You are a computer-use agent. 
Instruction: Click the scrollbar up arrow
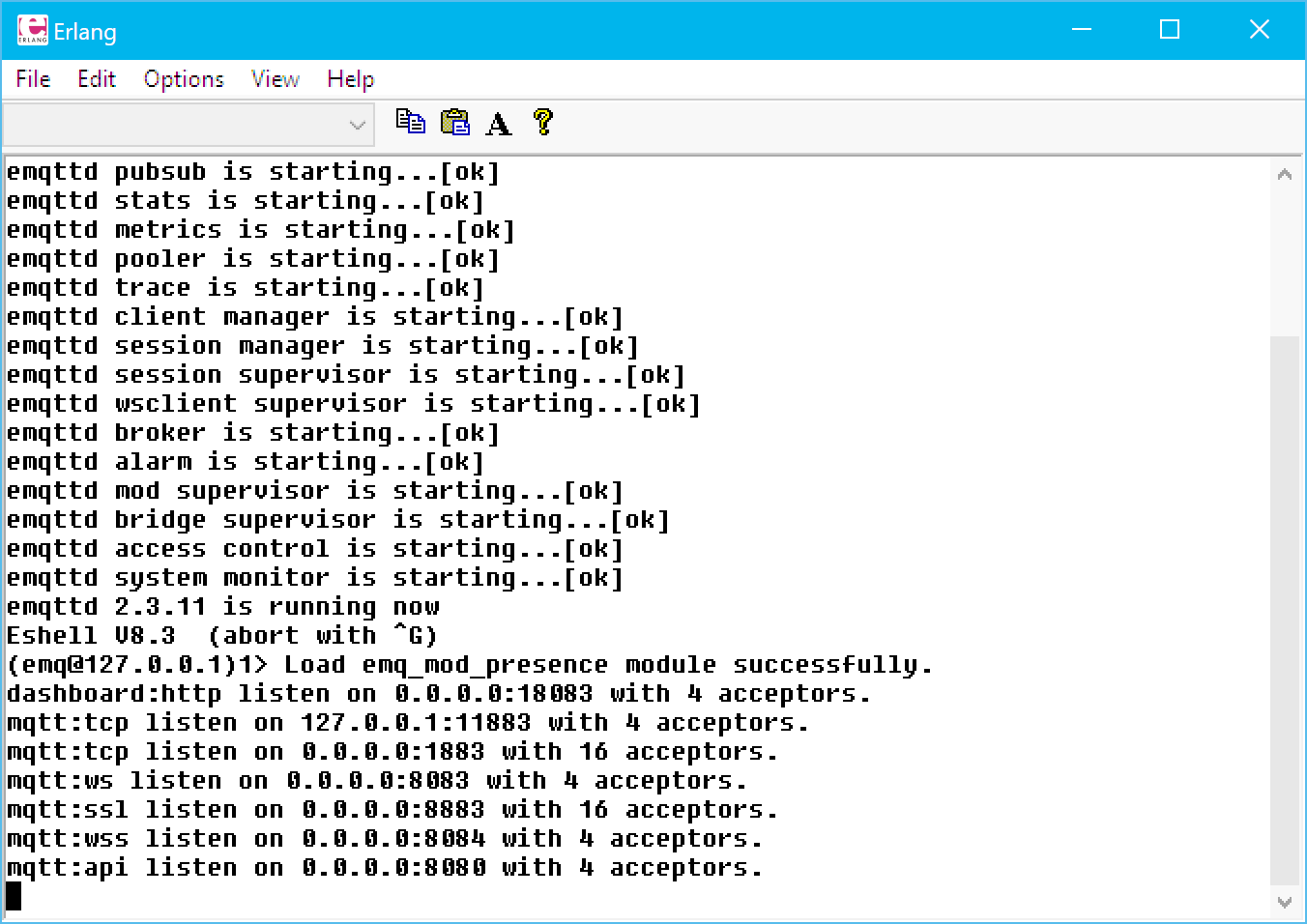click(x=1284, y=175)
